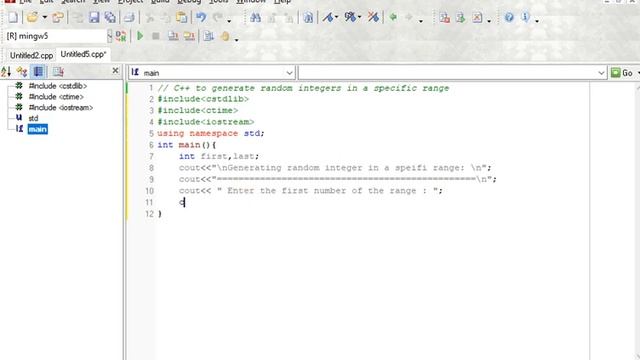Toggle the highlighted class browser view button
This screenshot has height=360, width=640.
coord(38,72)
